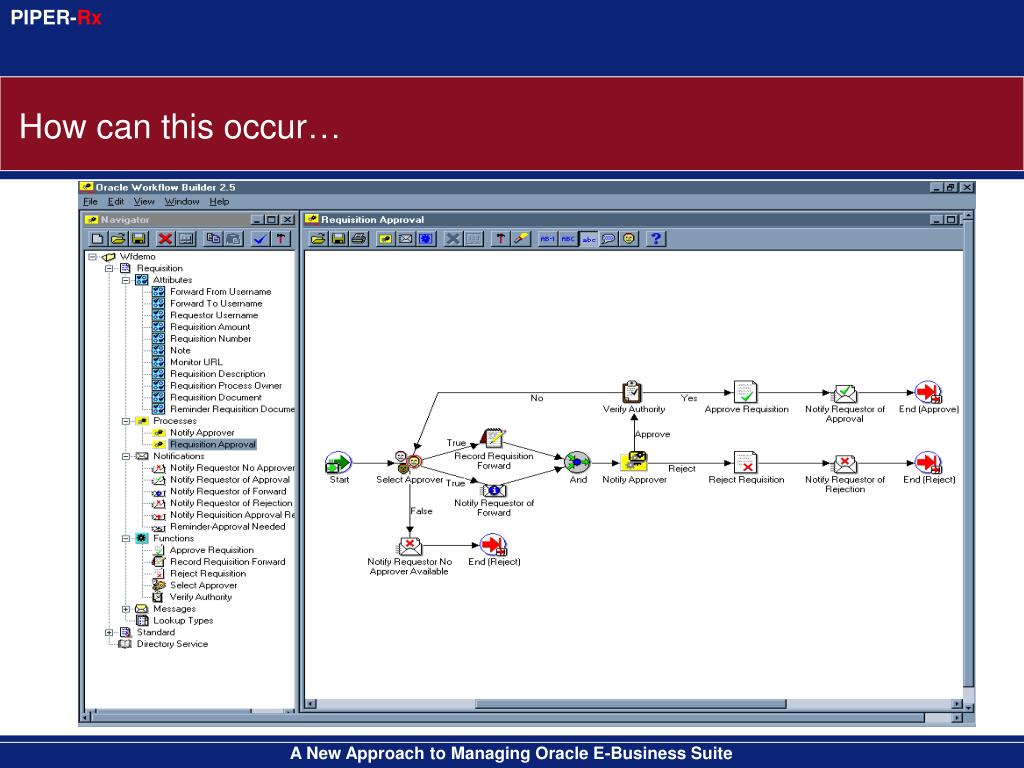1024x768 pixels.
Task: Expand the Messages branch
Action: [126, 609]
